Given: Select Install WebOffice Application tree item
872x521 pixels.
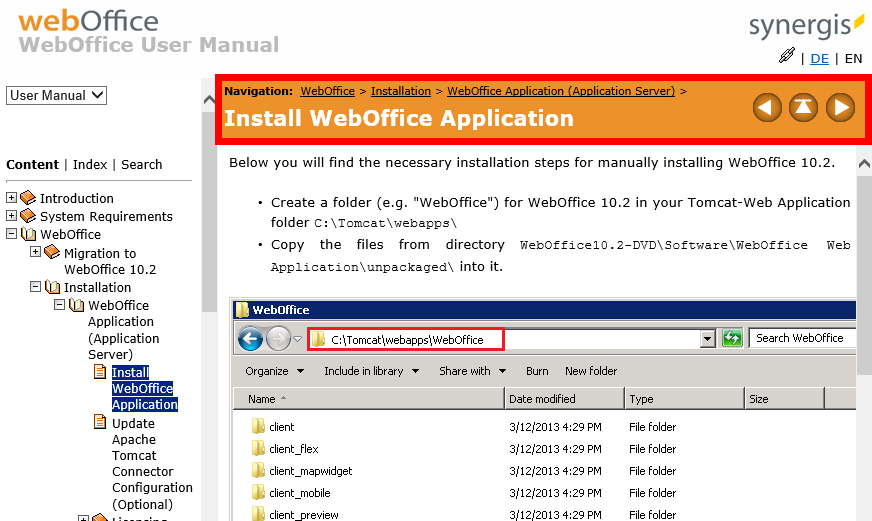Looking at the screenshot, I should tap(143, 388).
